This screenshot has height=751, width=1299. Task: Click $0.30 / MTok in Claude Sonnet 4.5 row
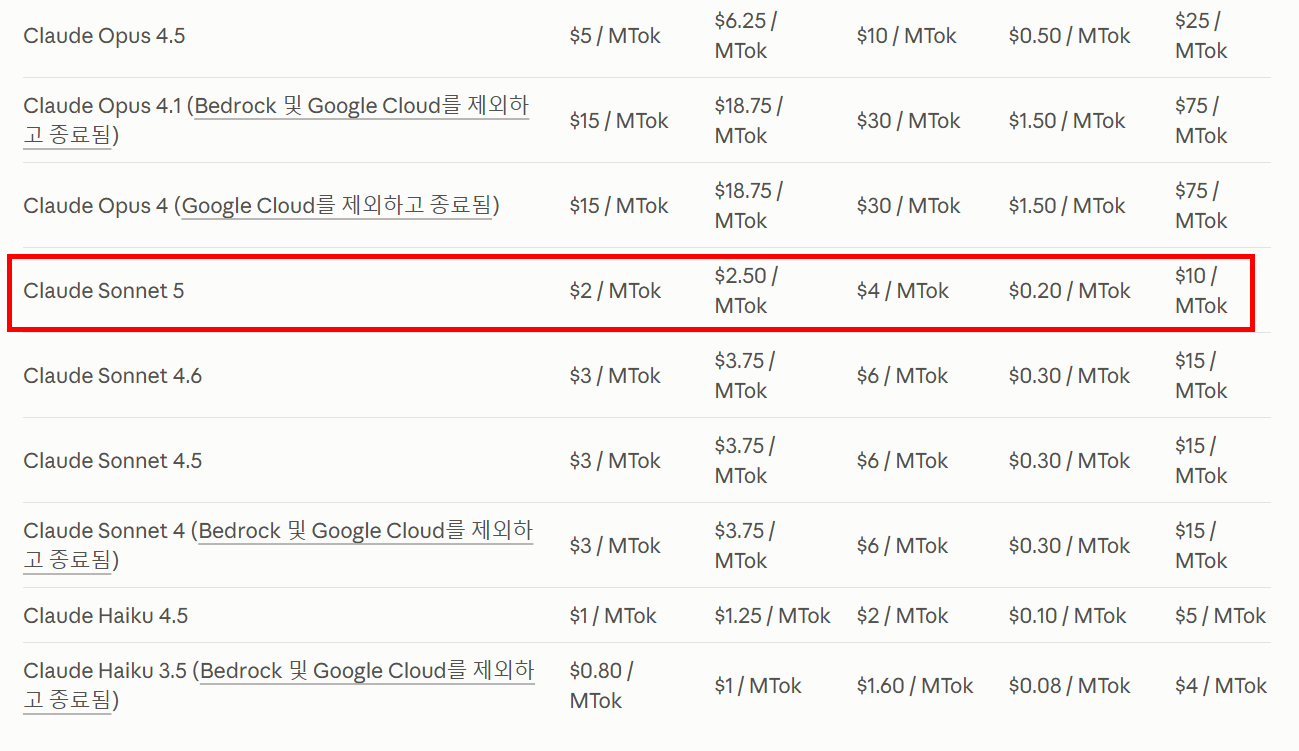tap(1070, 461)
